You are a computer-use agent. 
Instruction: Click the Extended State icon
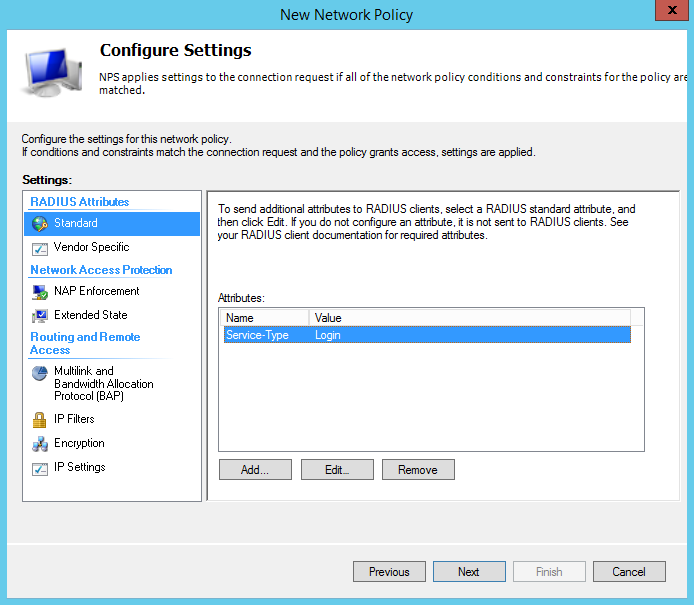40,316
